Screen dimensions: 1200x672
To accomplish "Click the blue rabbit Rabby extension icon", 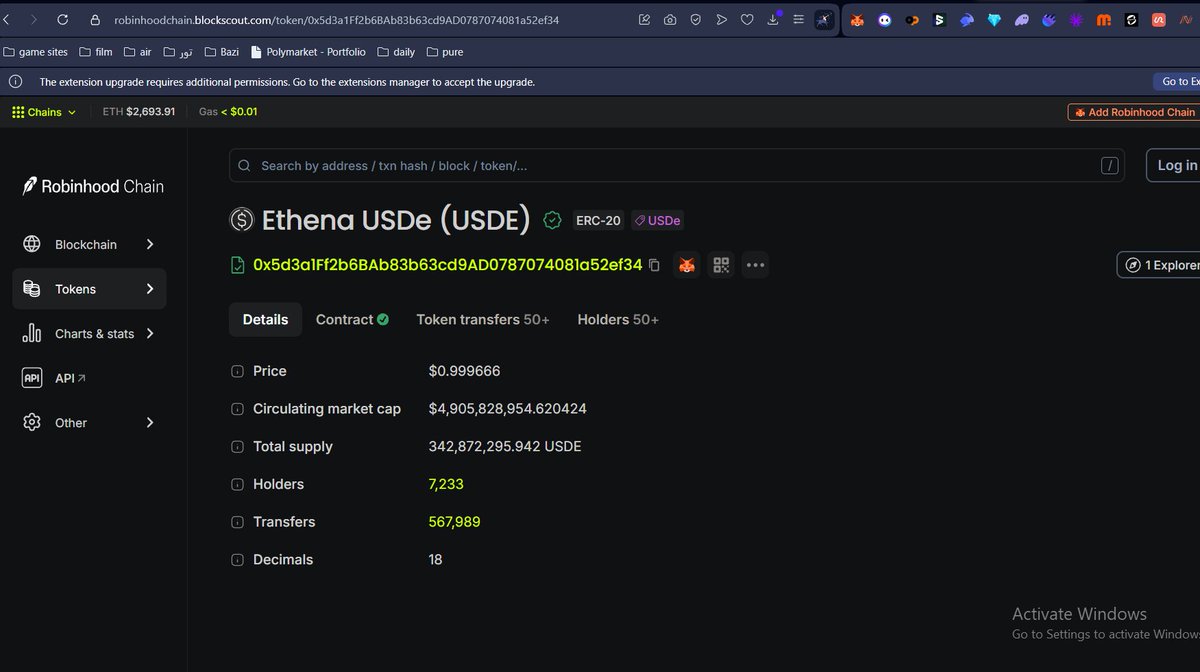I will (967, 20).
